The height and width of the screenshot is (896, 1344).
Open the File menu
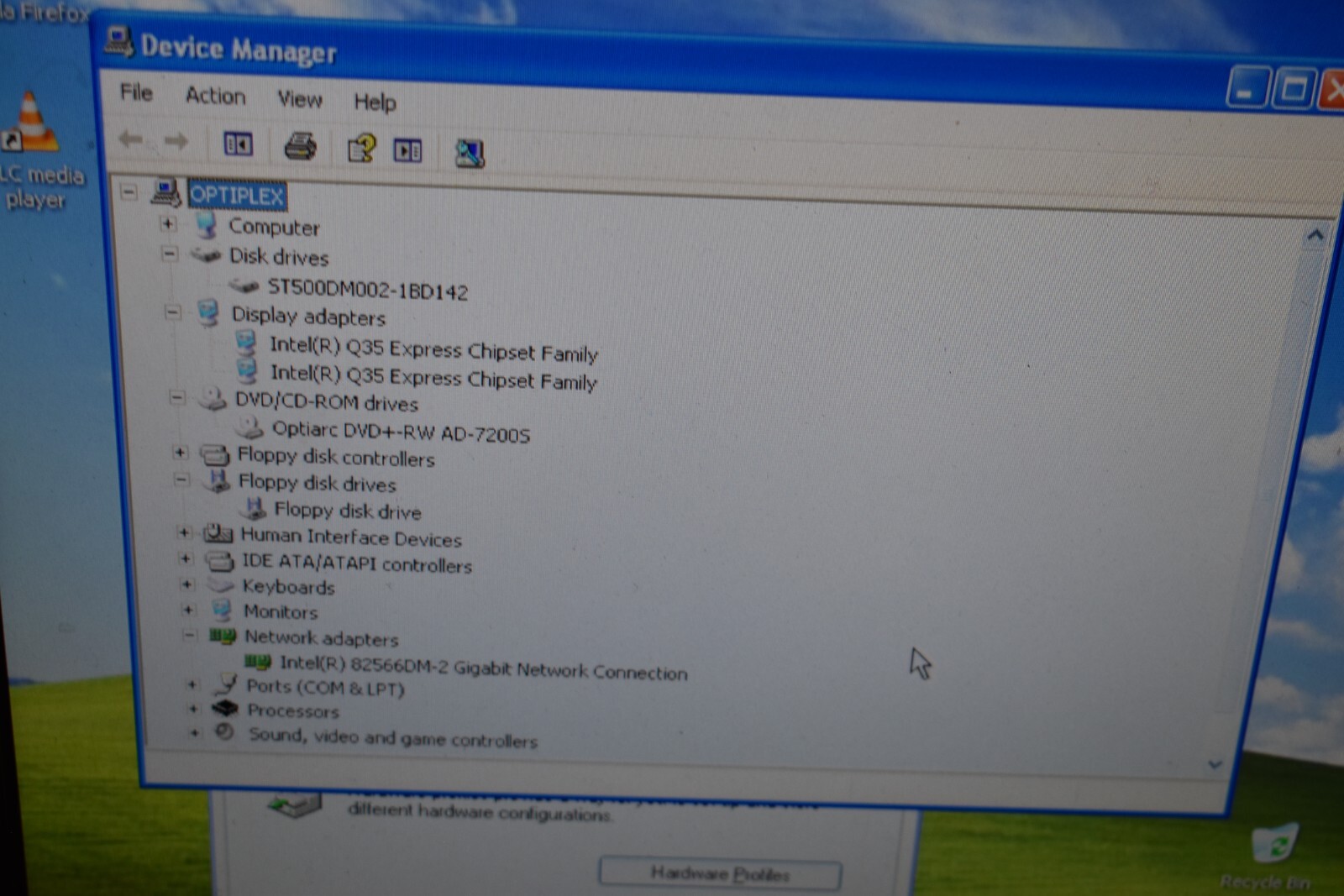(x=136, y=92)
